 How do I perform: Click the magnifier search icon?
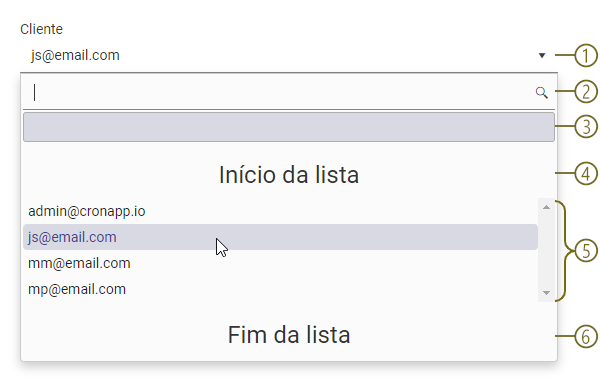(x=541, y=93)
